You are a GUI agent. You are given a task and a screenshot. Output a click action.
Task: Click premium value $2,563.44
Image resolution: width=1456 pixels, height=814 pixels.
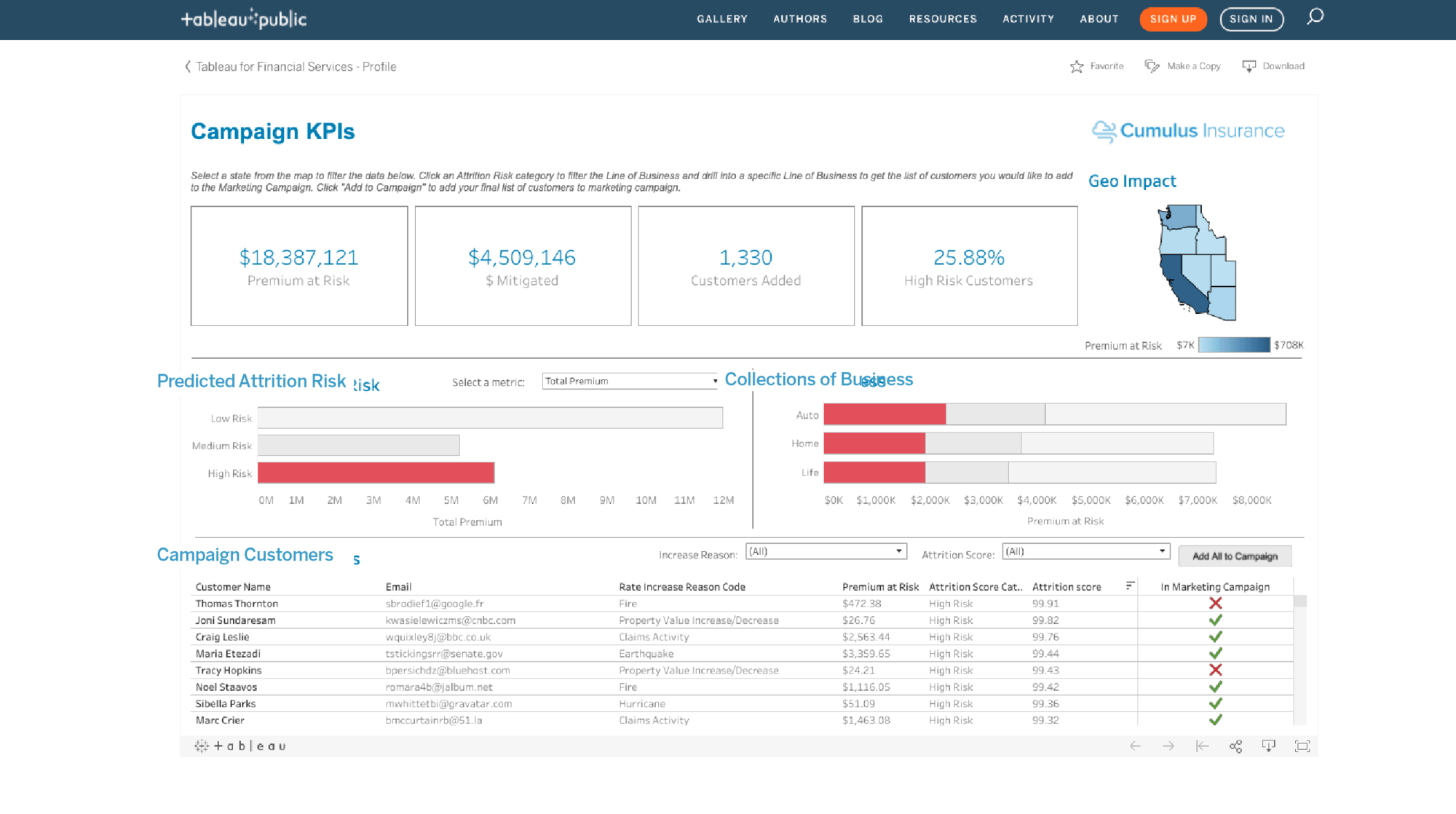[866, 637]
